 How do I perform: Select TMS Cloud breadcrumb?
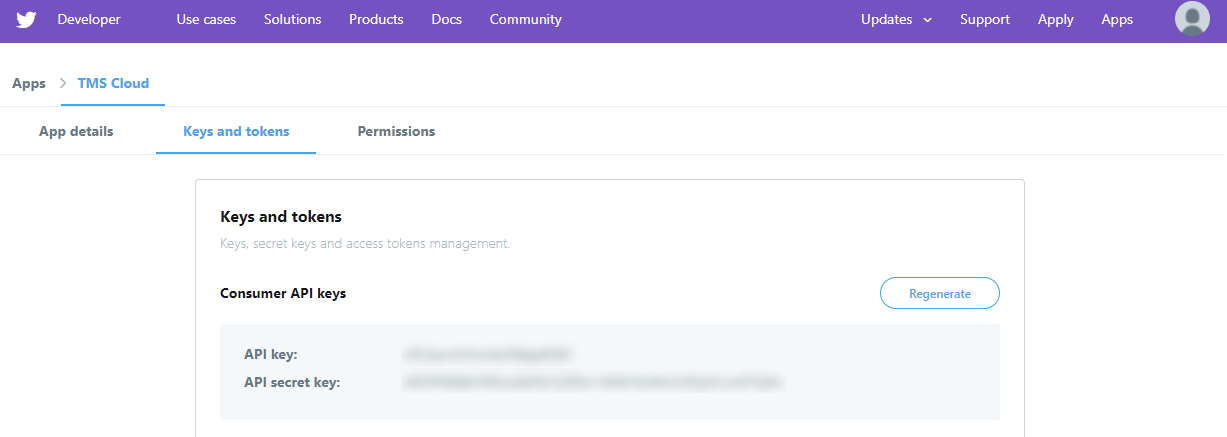click(113, 84)
